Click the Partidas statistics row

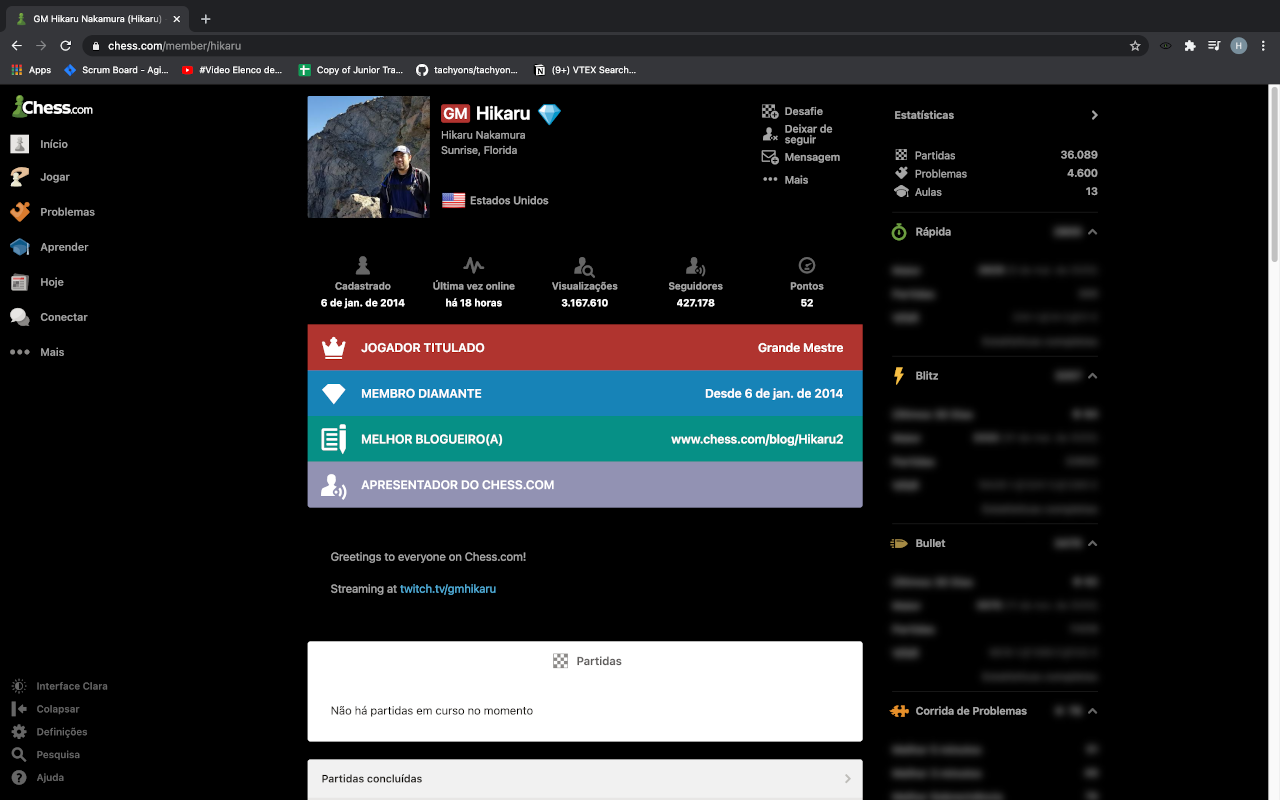(996, 155)
